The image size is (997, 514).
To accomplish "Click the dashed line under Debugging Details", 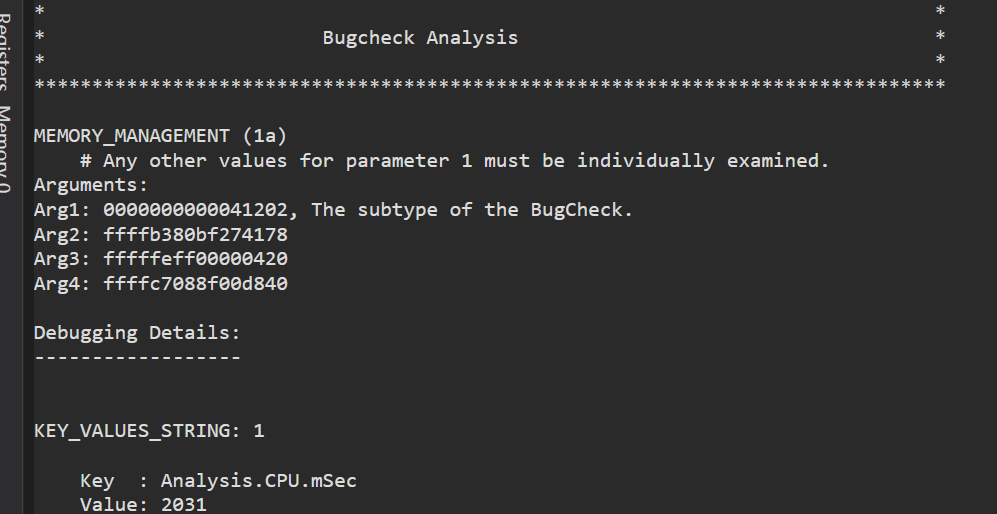I will (137, 358).
